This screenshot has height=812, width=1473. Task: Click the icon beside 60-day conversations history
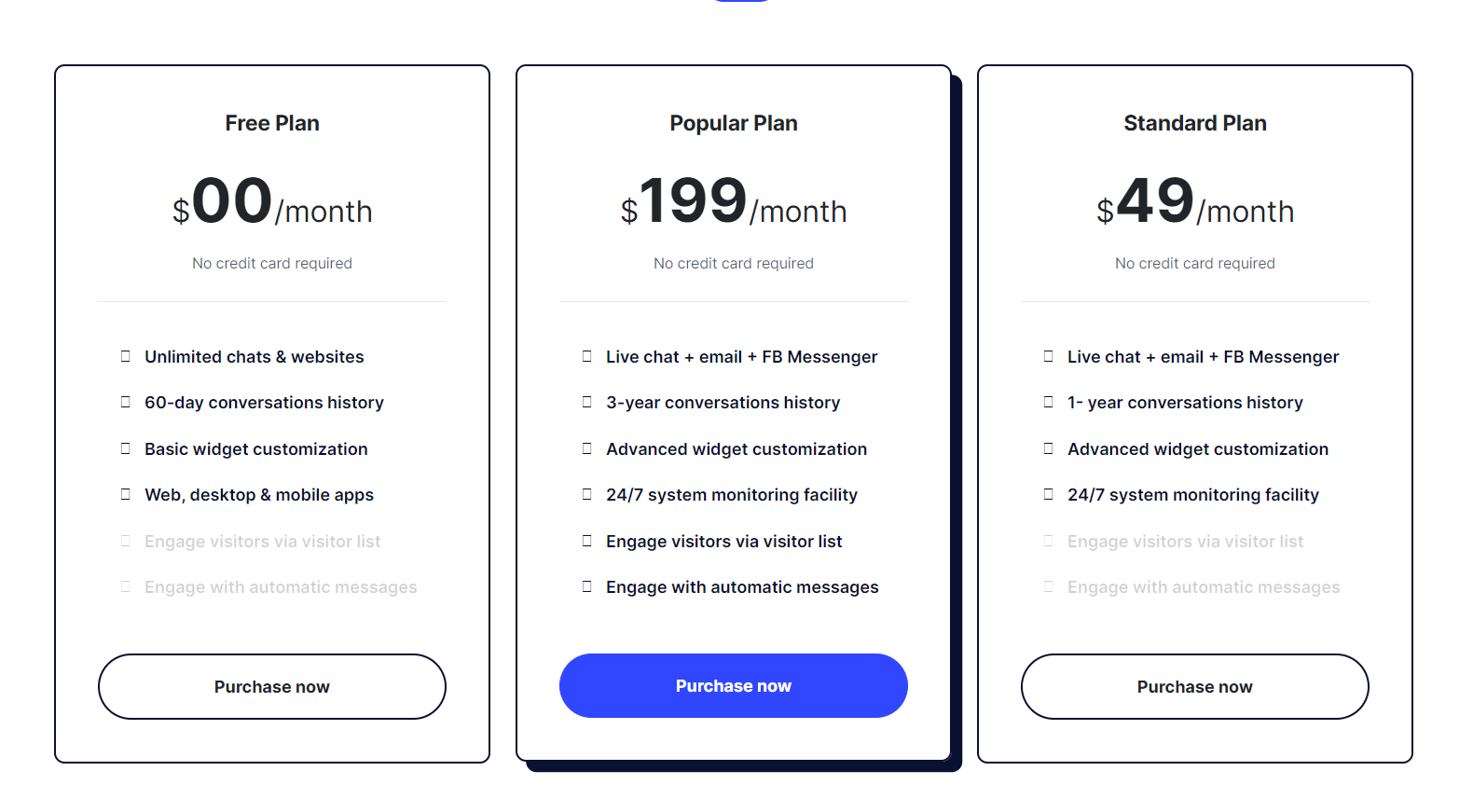(126, 402)
